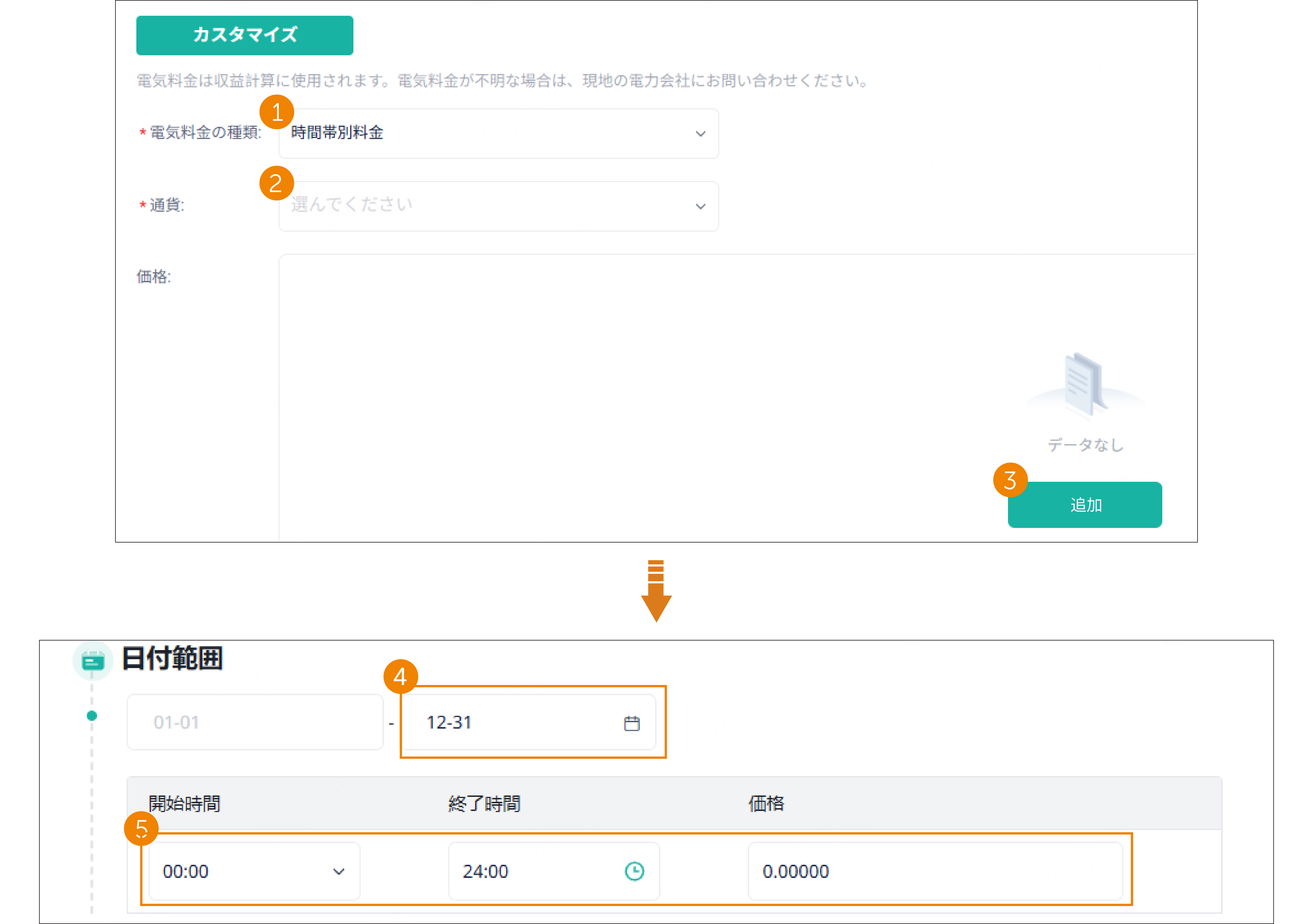This screenshot has height=924, width=1313.
Task: Open the calendar picker in the 12-31 field
Action: pyautogui.click(x=631, y=722)
